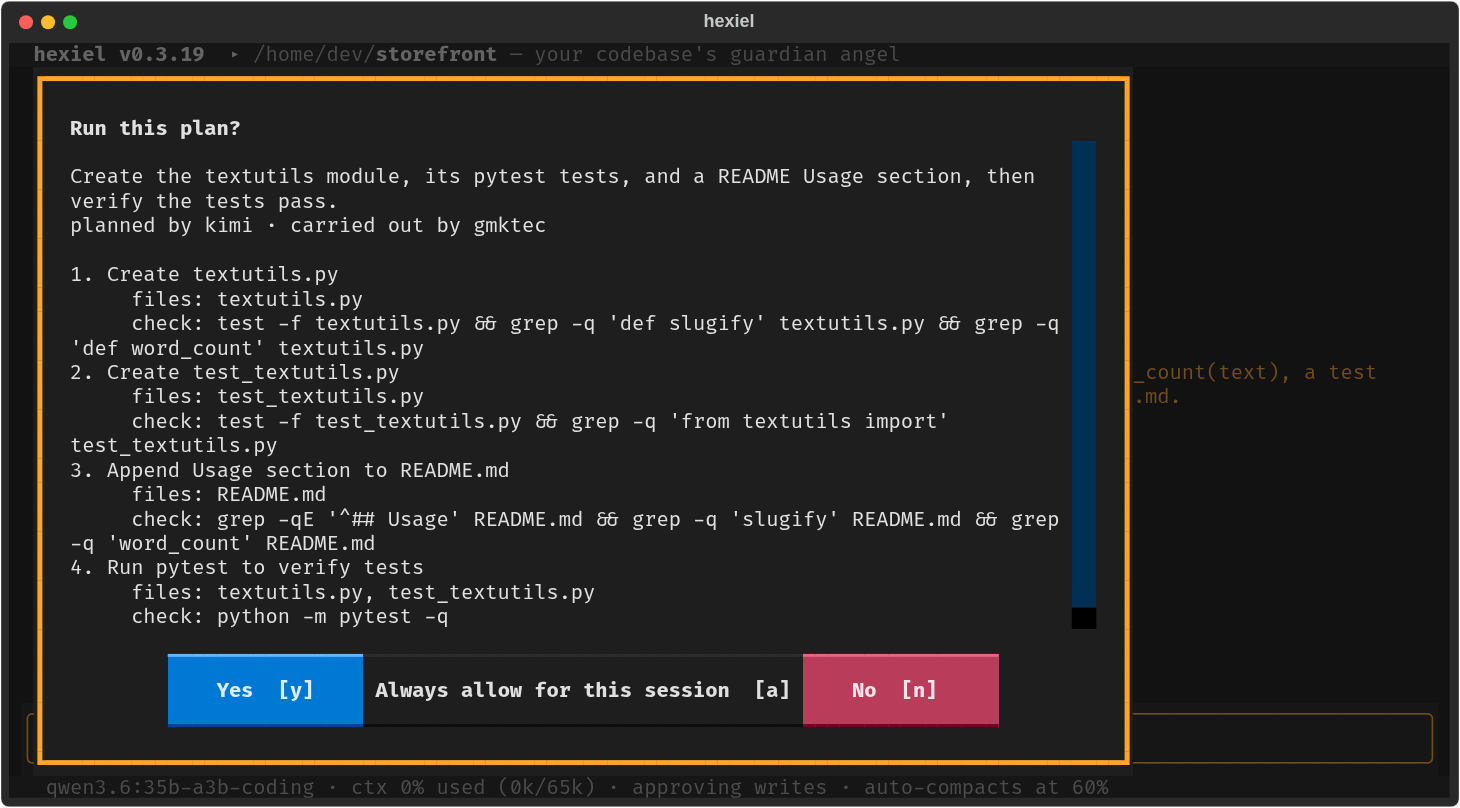Image resolution: width=1460 pixels, height=808 pixels.
Task: Click macOS green zoom button
Action: click(70, 22)
